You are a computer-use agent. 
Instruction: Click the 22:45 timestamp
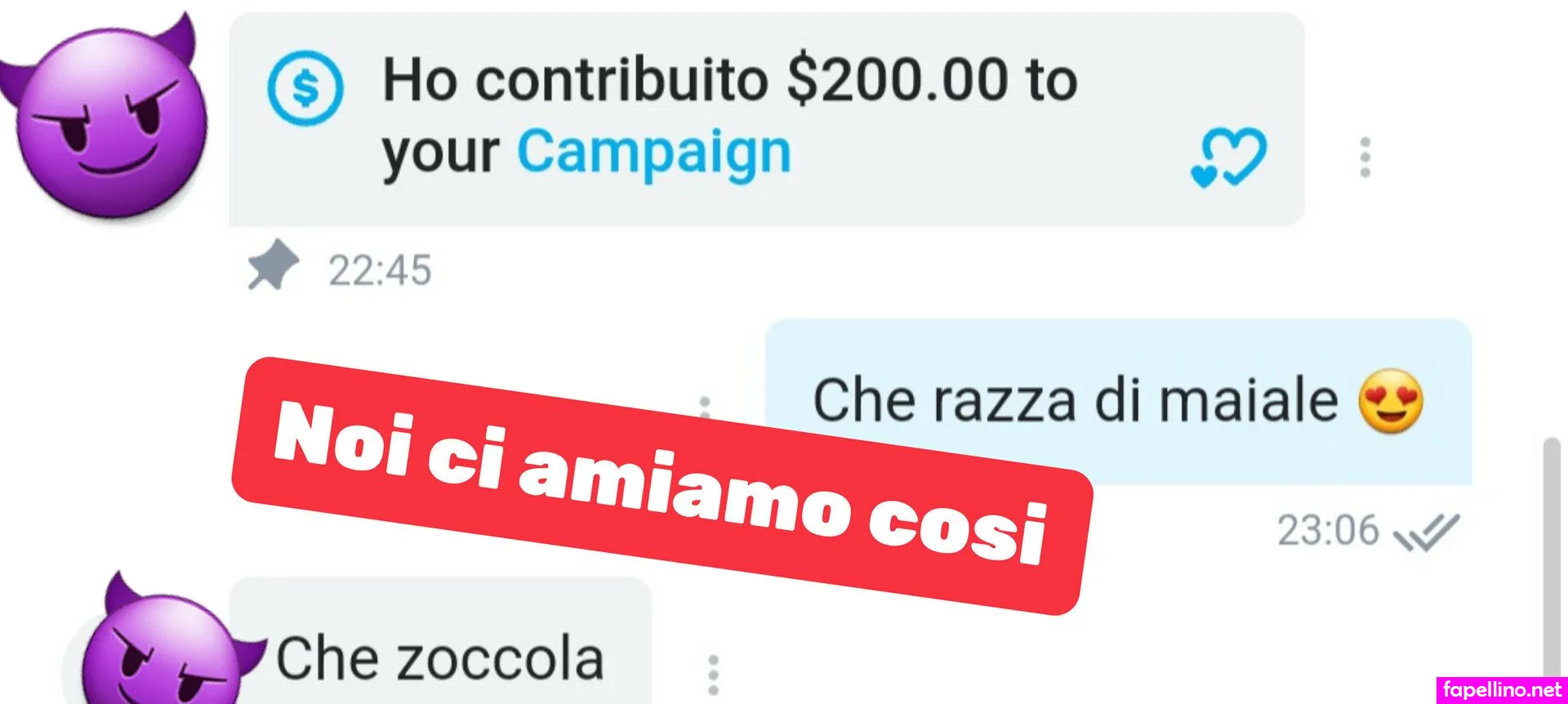click(x=380, y=270)
